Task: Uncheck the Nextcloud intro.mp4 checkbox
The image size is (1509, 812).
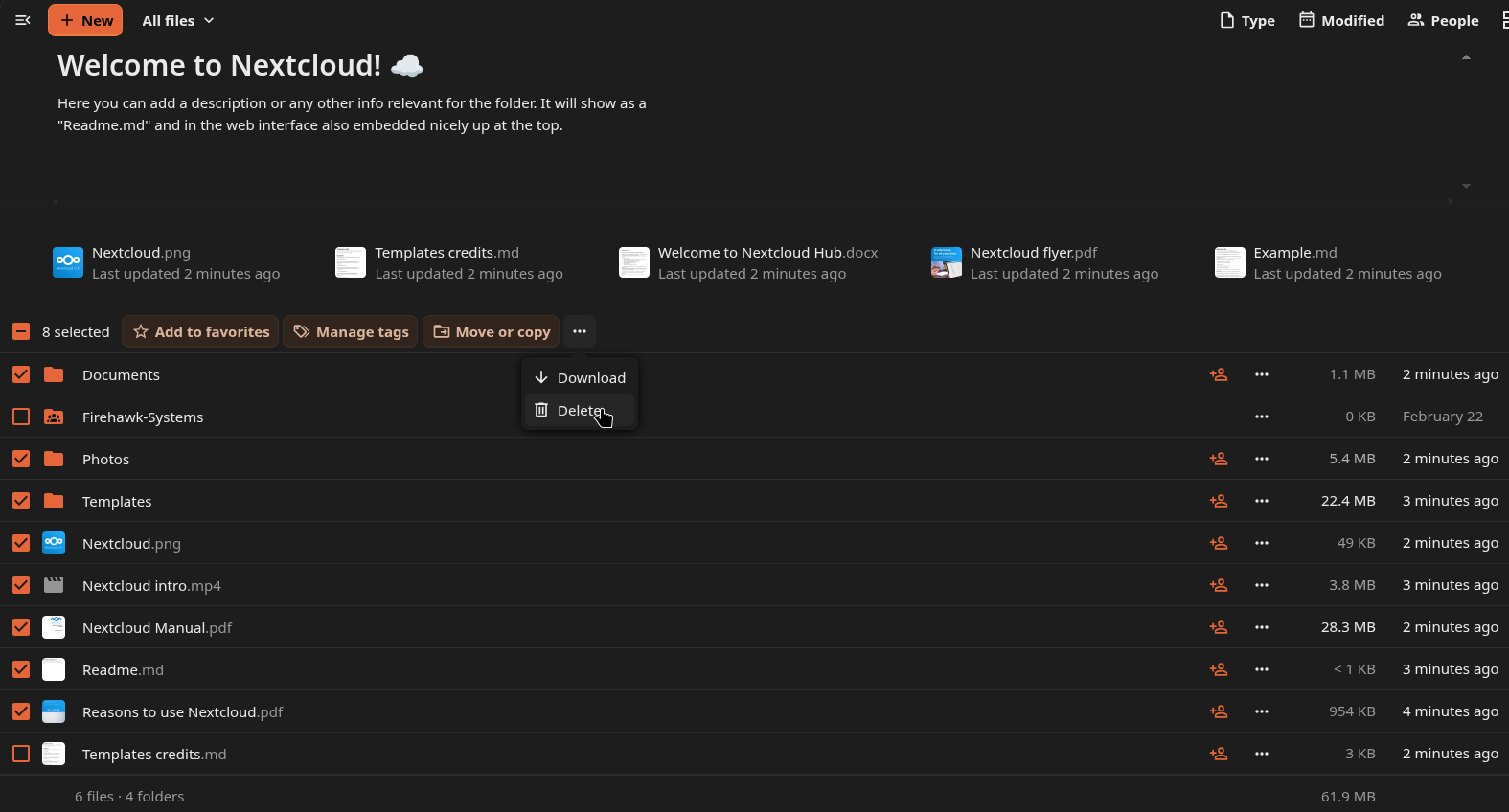Action: point(21,585)
